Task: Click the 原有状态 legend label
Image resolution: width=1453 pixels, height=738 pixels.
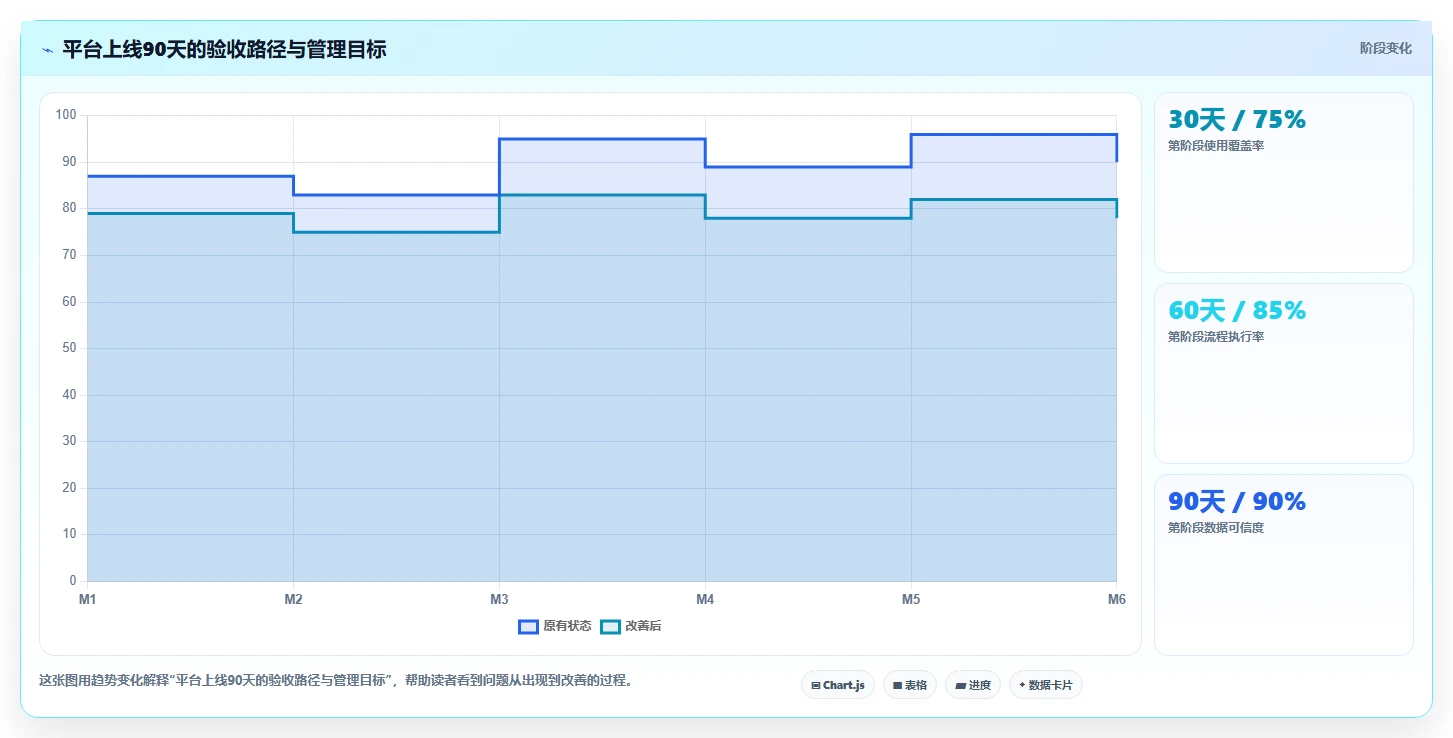Action: pos(567,626)
